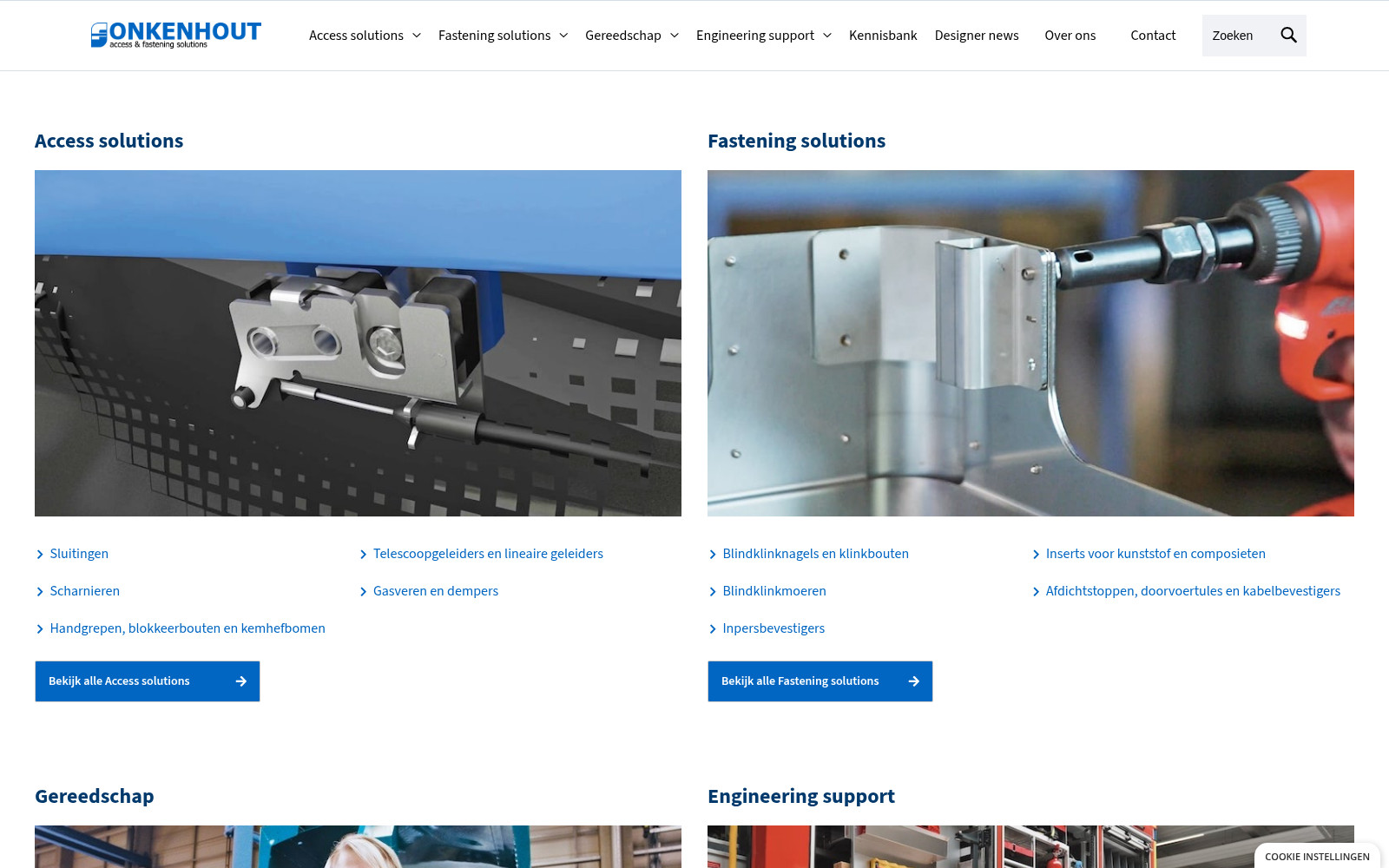The width and height of the screenshot is (1389, 868).
Task: Click arrow icon on Bekijk alle Access solutions
Action: [241, 681]
